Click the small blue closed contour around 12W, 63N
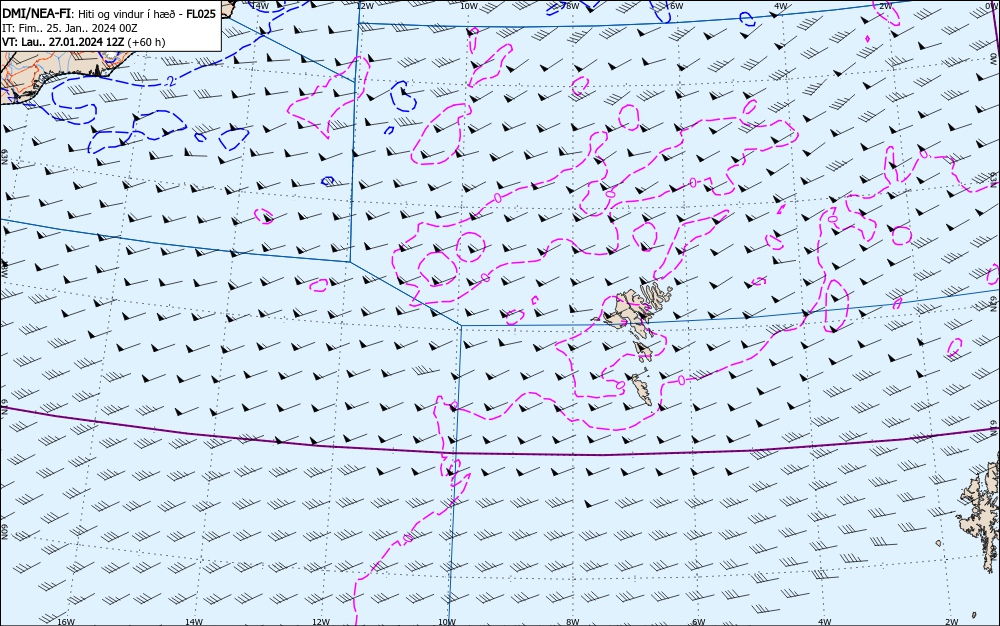The height and width of the screenshot is (626, 1000). [328, 182]
